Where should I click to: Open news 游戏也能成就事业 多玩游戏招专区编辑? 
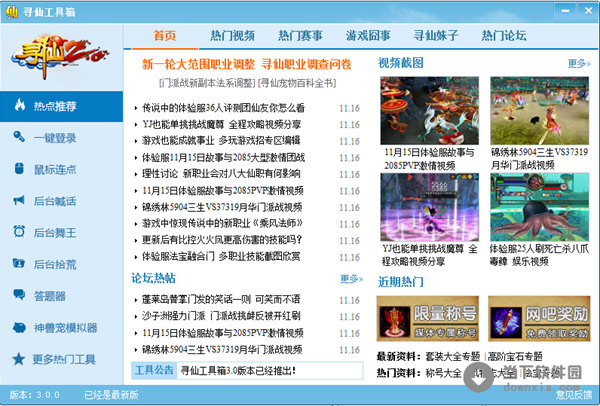point(221,141)
